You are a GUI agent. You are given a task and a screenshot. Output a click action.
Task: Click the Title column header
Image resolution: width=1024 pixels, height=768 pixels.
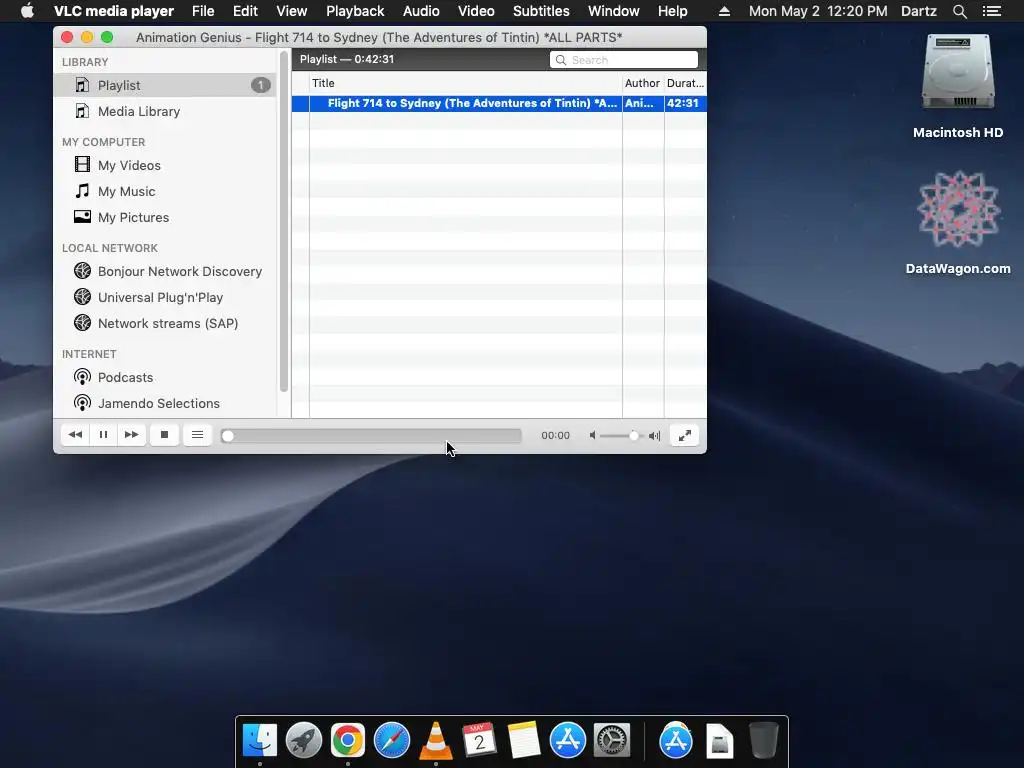pos(466,83)
